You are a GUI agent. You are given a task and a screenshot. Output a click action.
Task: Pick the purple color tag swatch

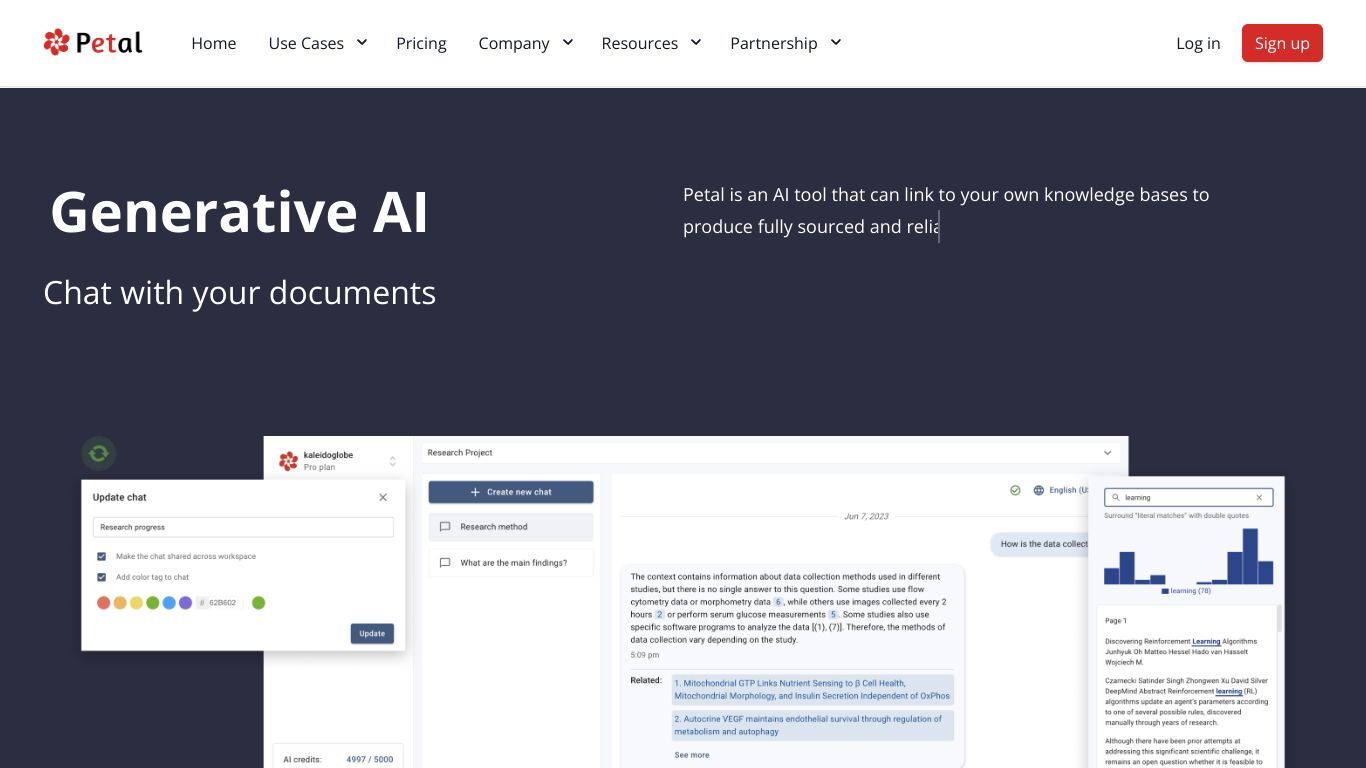[185, 603]
